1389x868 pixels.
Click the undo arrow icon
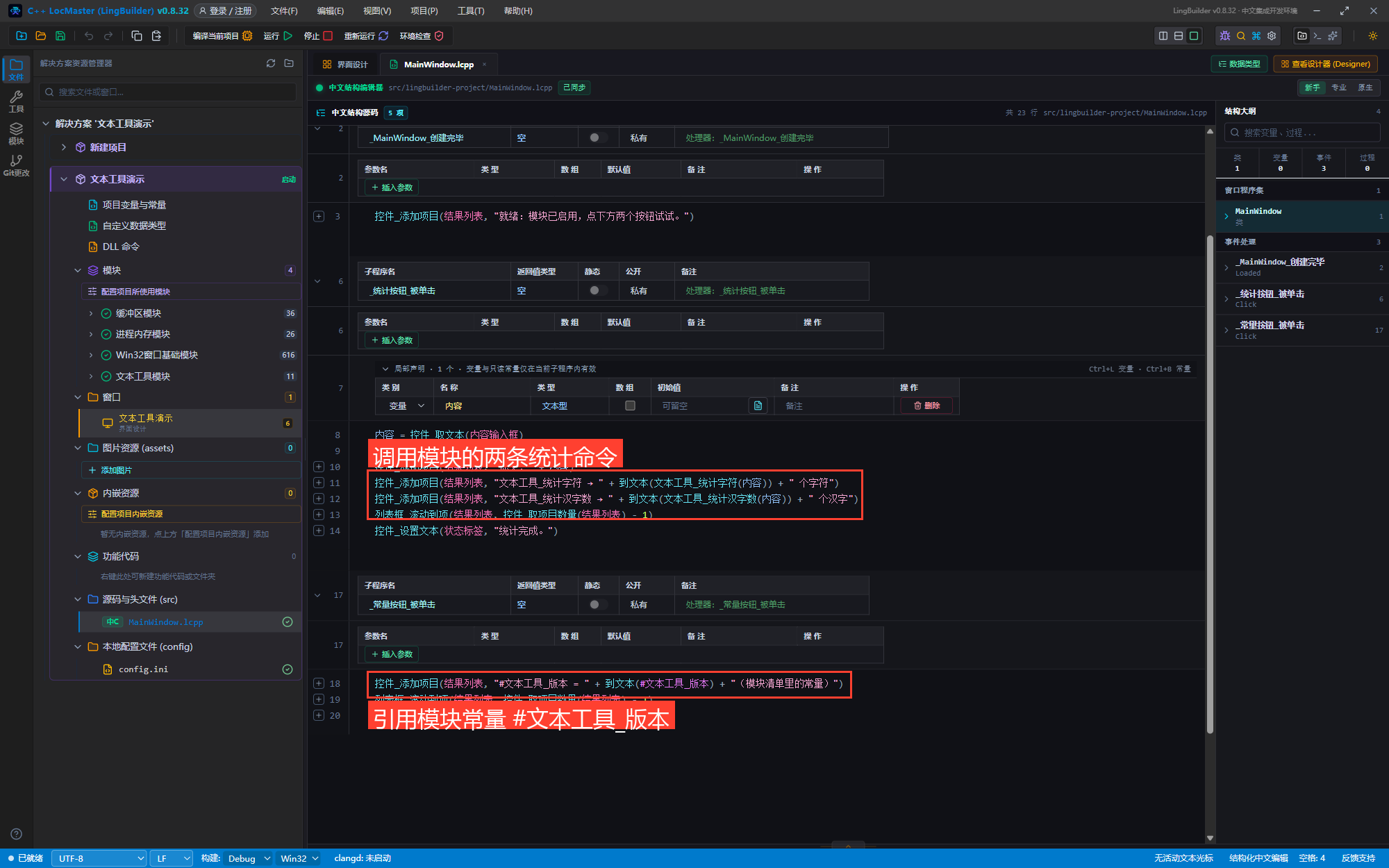coord(89,36)
